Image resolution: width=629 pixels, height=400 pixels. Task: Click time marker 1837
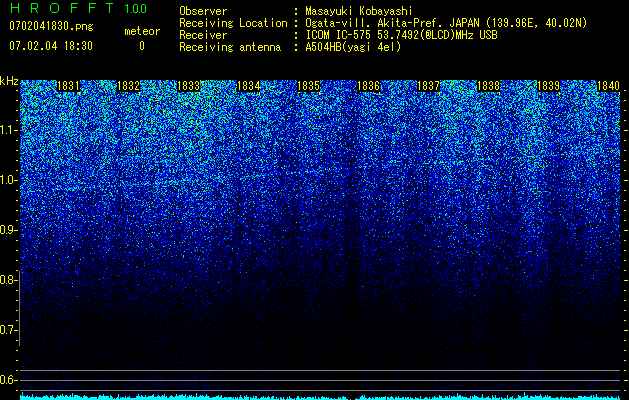click(x=428, y=86)
